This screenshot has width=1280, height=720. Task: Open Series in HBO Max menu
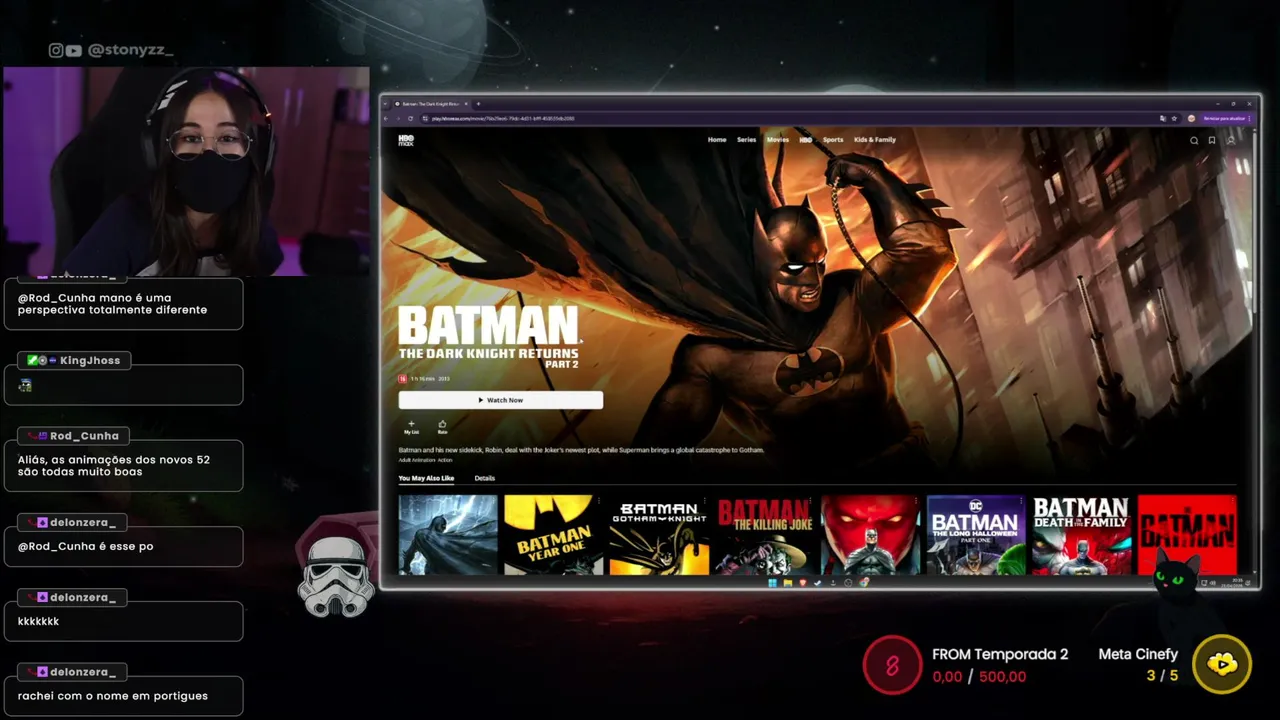[746, 140]
